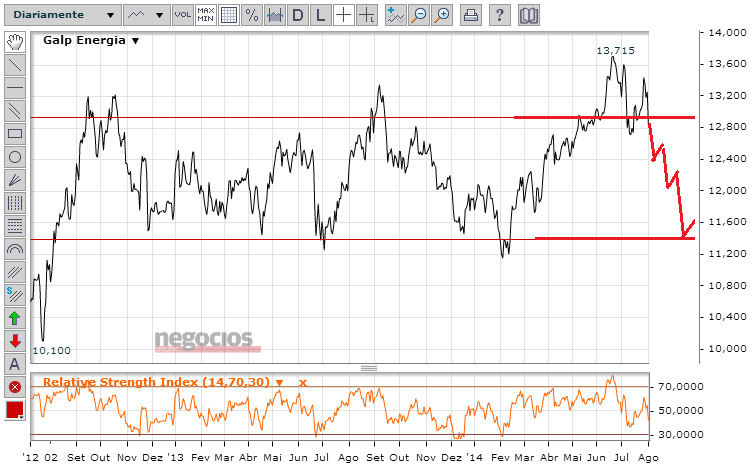The height and width of the screenshot is (467, 756).
Task: Toggle the chart grid display
Action: tap(229, 15)
